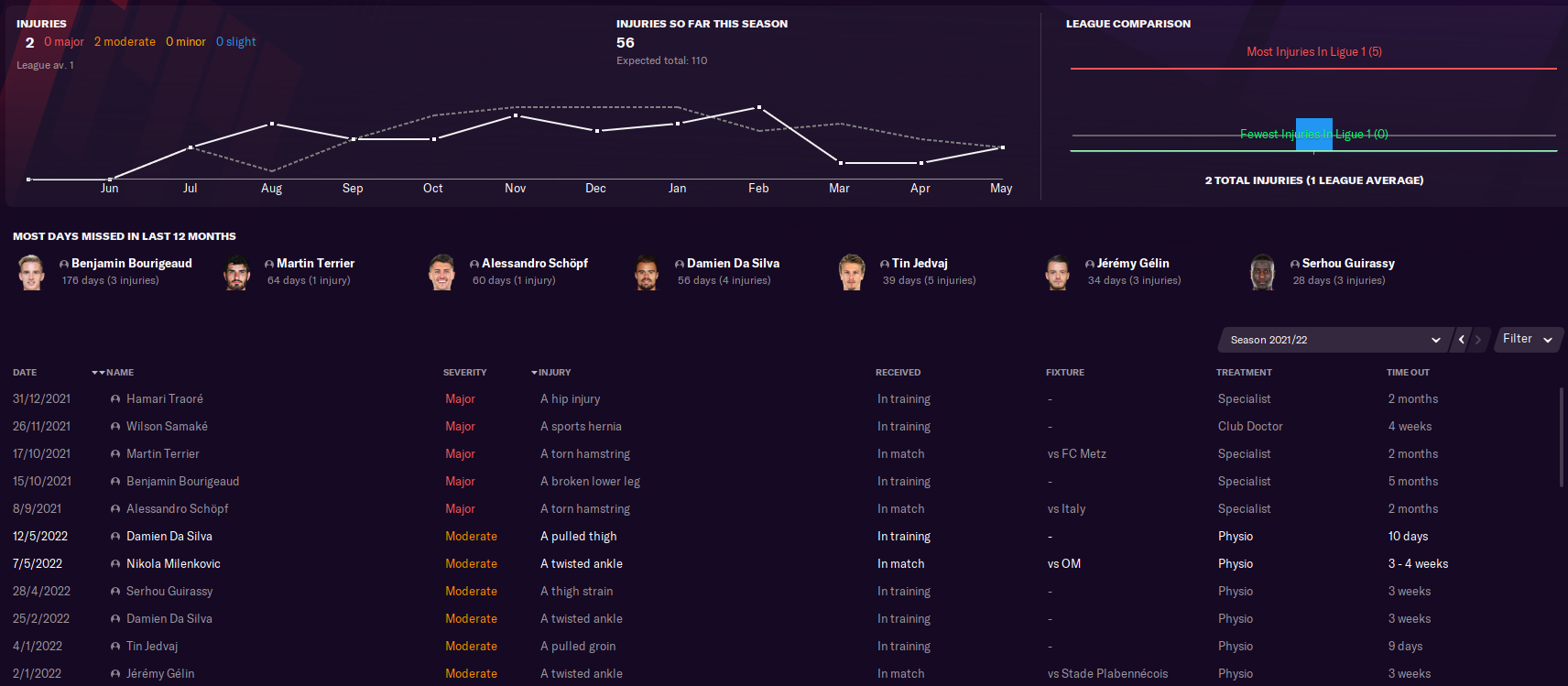Viewport: 1568px width, 686px height.
Task: Click Alessandro Schöpf's face thumbnail
Action: coord(442,272)
